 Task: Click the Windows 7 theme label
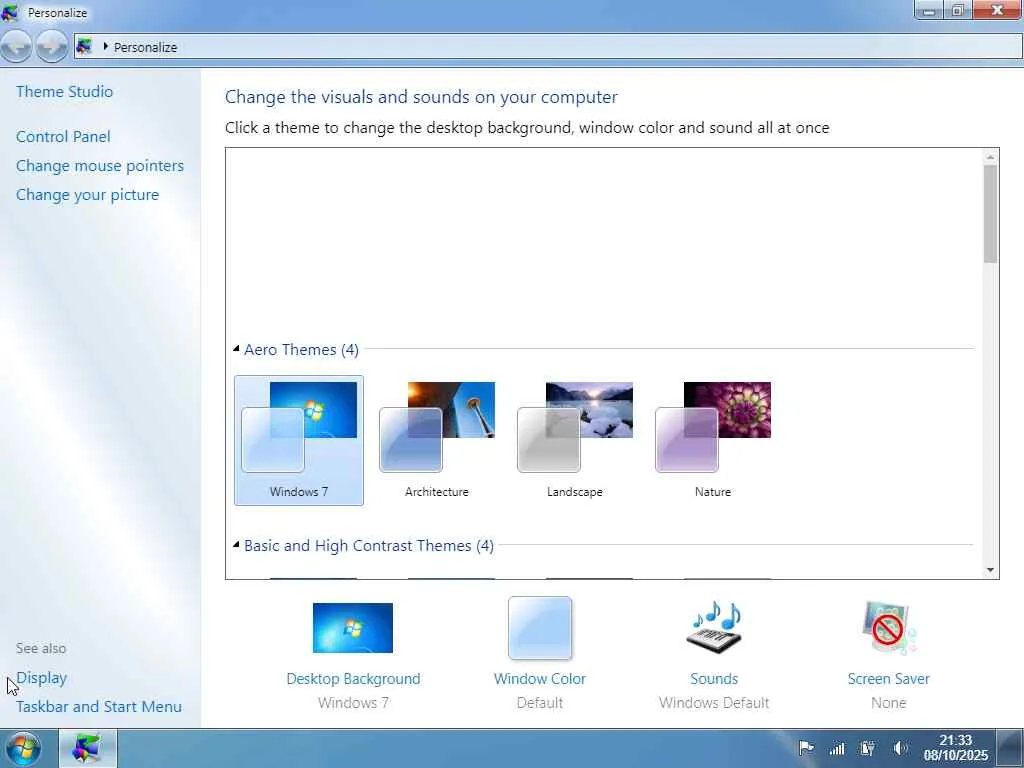[x=299, y=492]
